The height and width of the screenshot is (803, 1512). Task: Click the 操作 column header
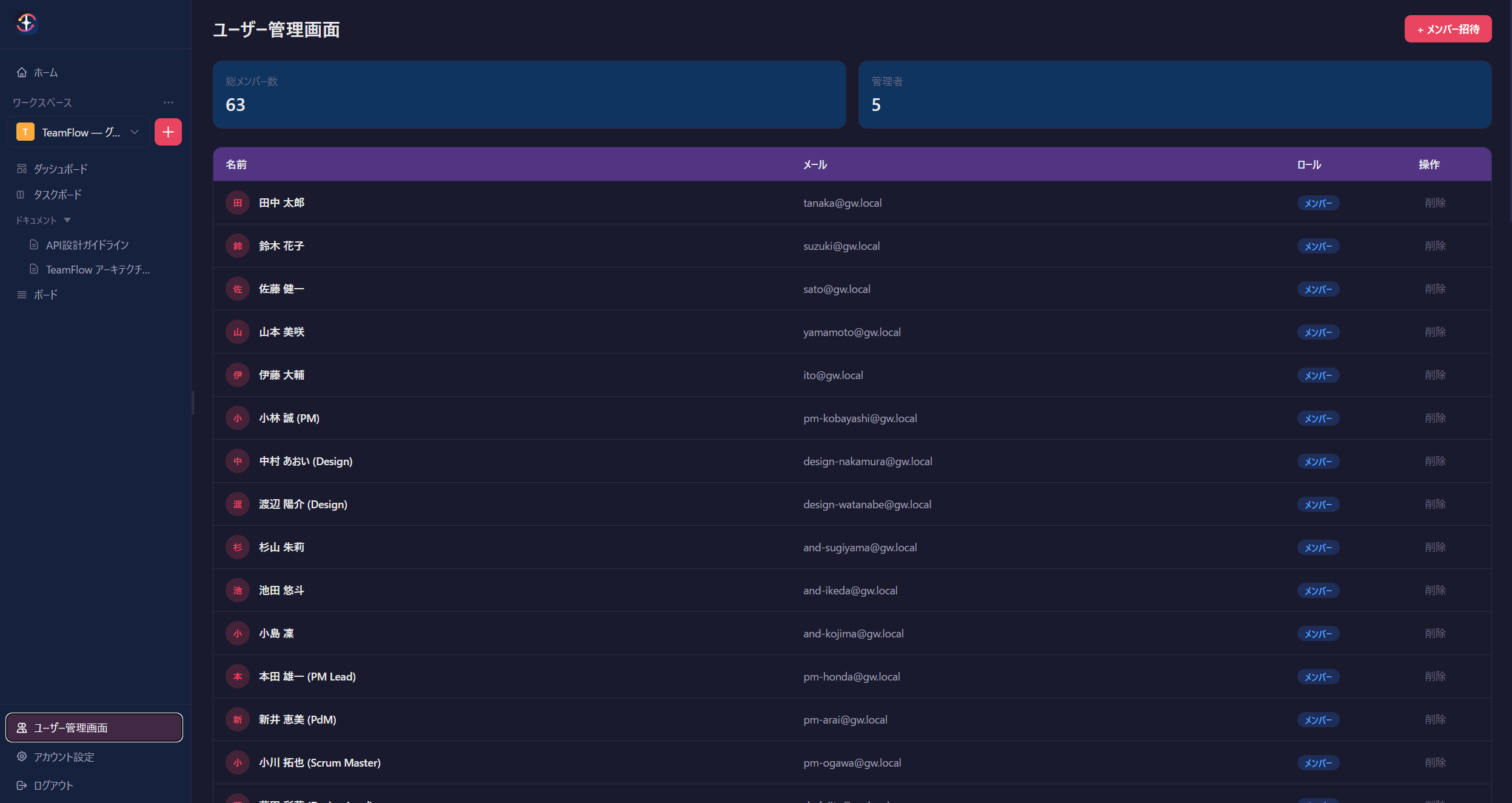(x=1429, y=164)
